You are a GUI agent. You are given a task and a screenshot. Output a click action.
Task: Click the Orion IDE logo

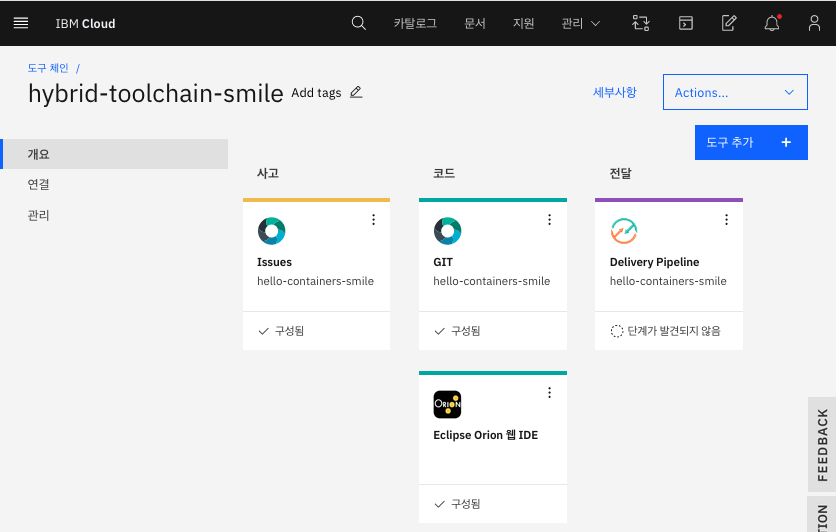pyautogui.click(x=447, y=405)
